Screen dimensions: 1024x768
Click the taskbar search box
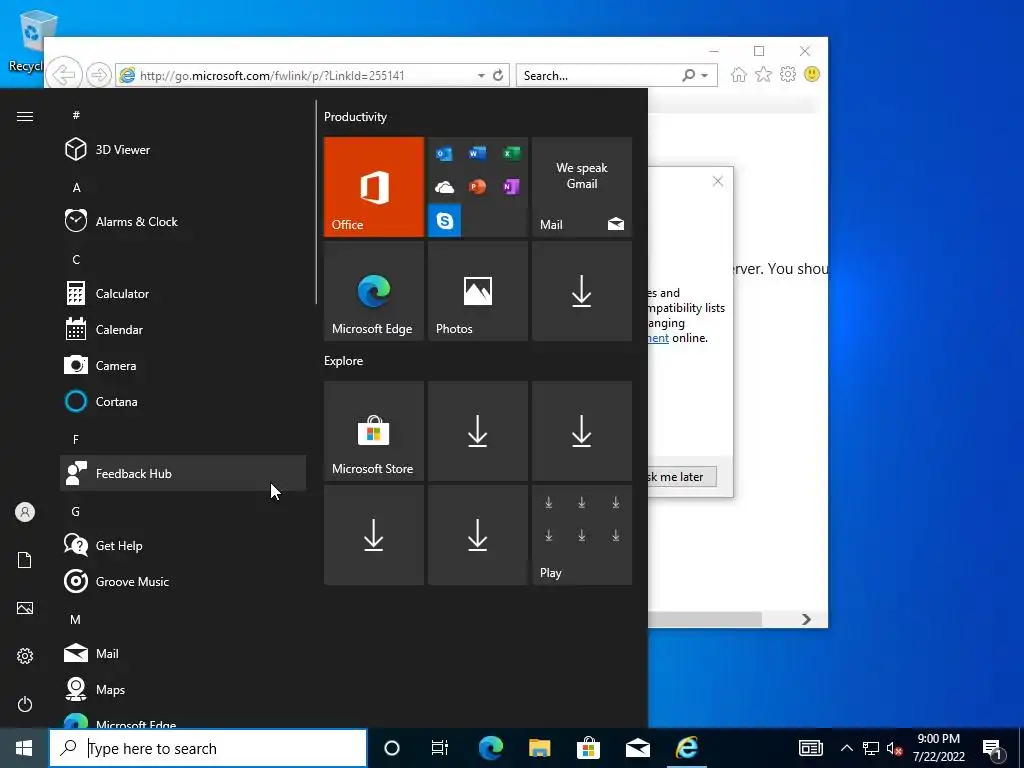[208, 748]
